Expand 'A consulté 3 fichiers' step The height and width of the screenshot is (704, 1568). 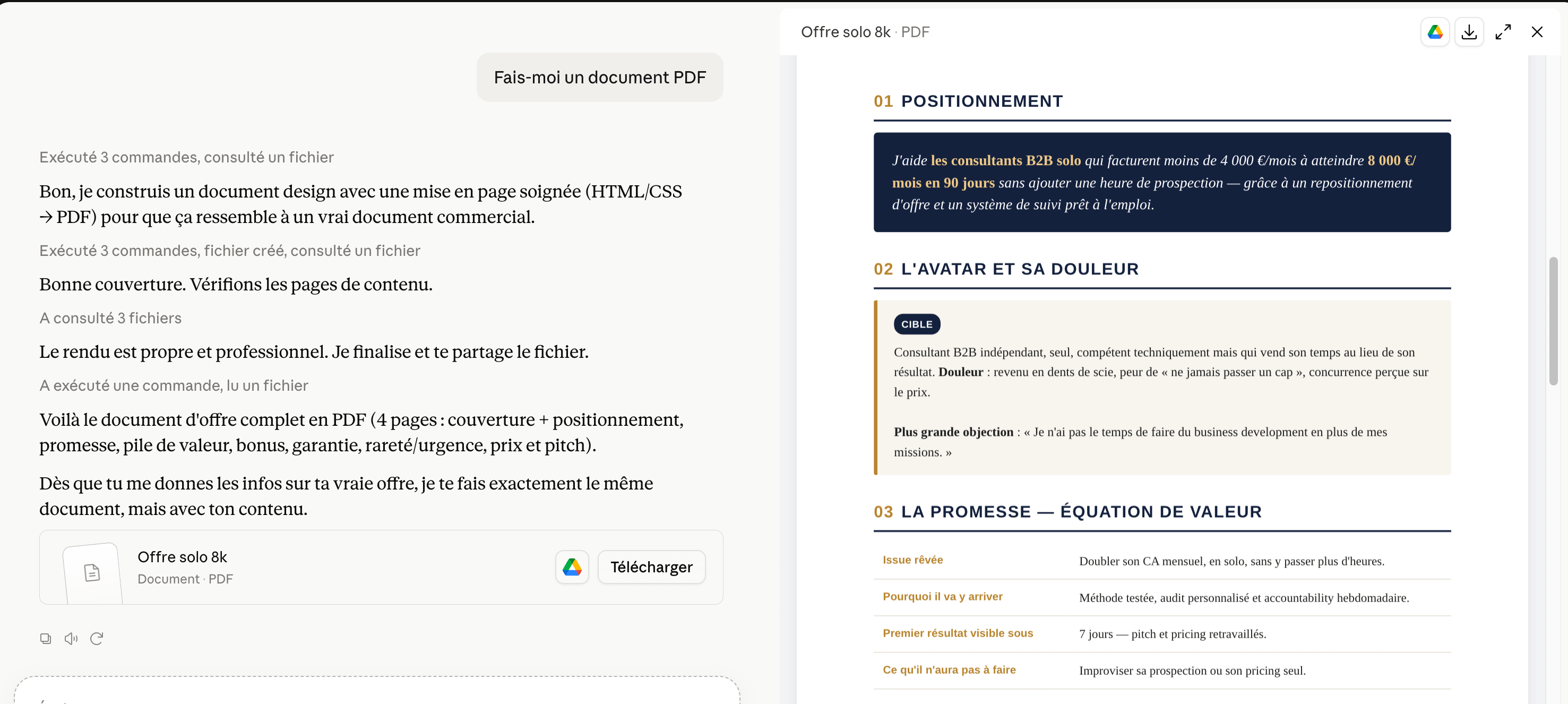click(110, 318)
